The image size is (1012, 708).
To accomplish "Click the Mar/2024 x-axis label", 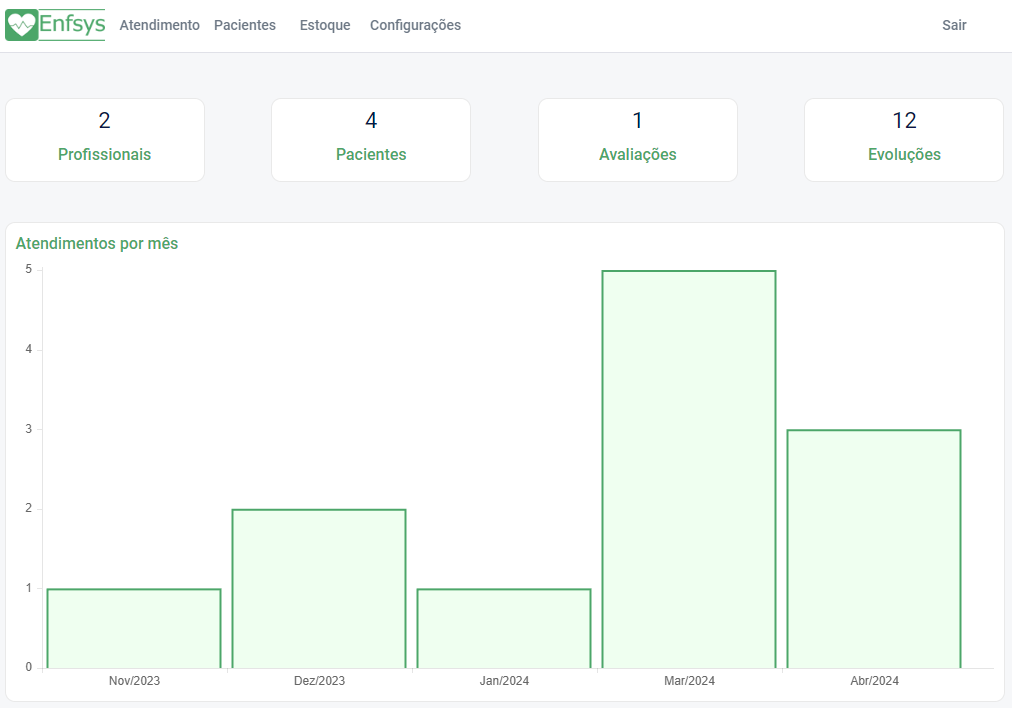I will tap(689, 681).
